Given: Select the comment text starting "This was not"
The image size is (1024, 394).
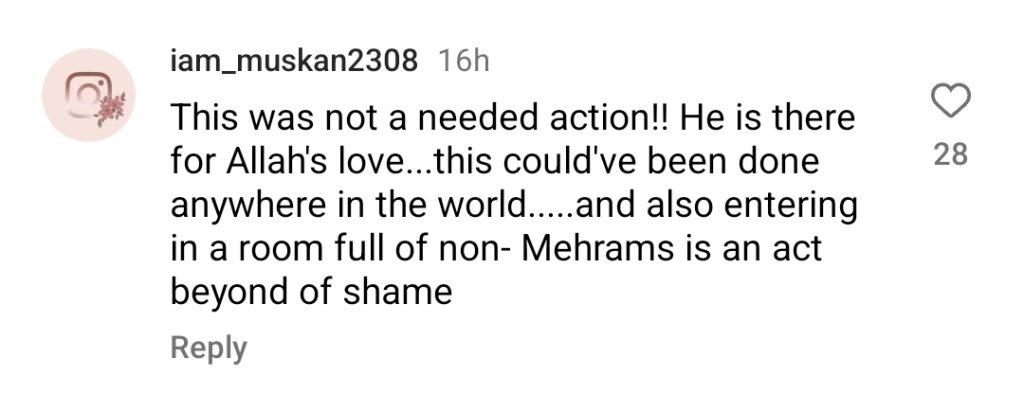Looking at the screenshot, I should pos(513,205).
